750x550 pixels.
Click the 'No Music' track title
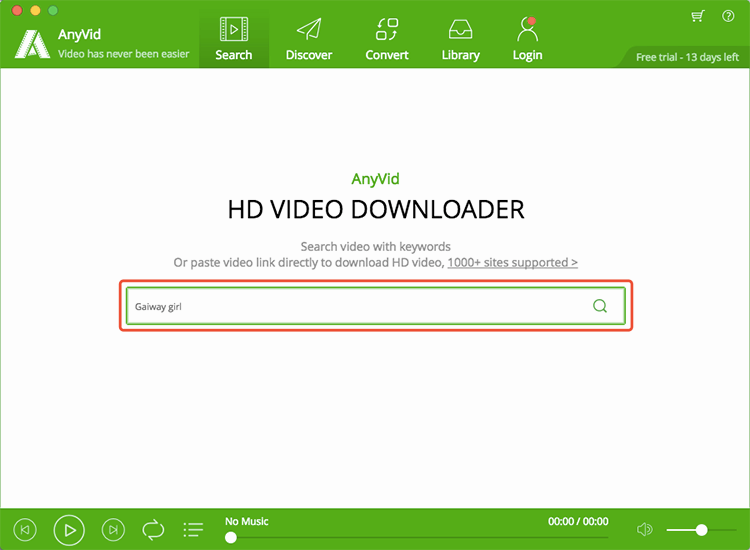point(246,521)
